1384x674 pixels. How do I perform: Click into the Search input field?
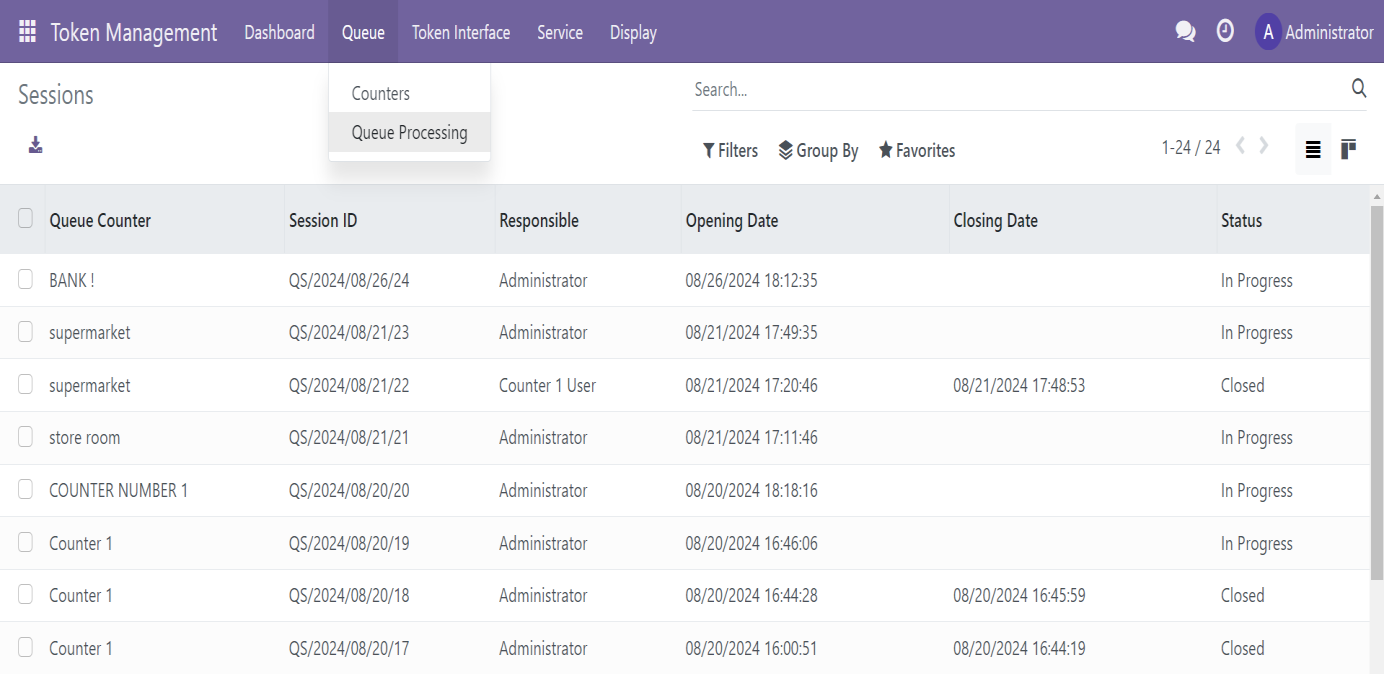tap(1015, 90)
